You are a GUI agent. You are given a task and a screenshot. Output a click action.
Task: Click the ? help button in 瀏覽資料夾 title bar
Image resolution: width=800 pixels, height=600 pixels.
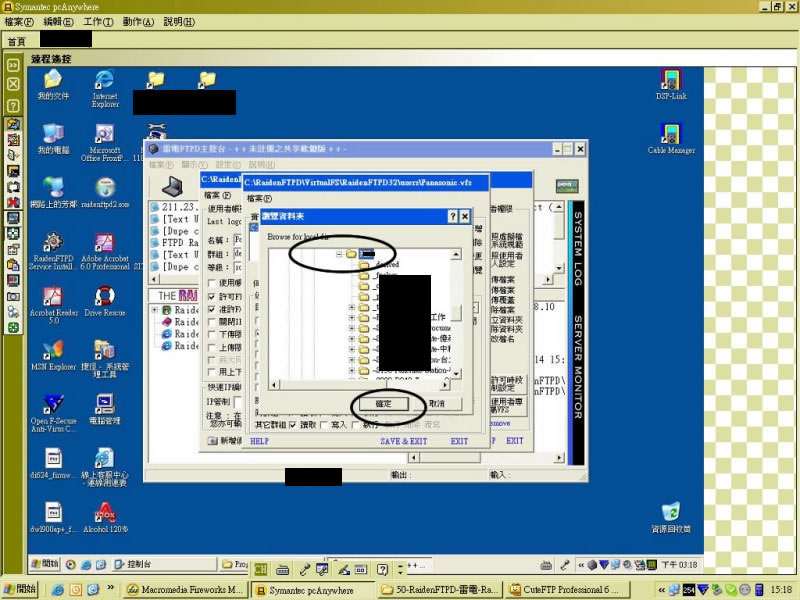(x=453, y=216)
